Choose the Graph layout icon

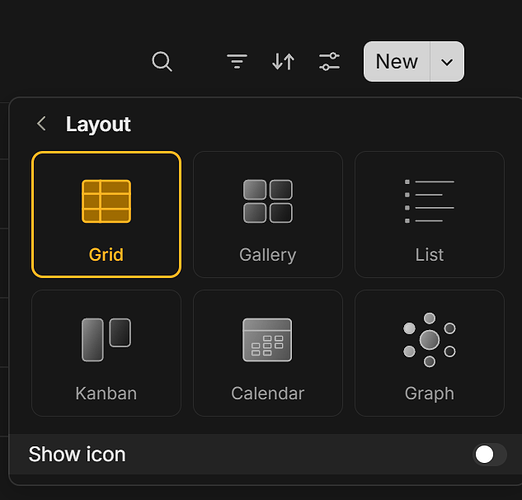429,340
